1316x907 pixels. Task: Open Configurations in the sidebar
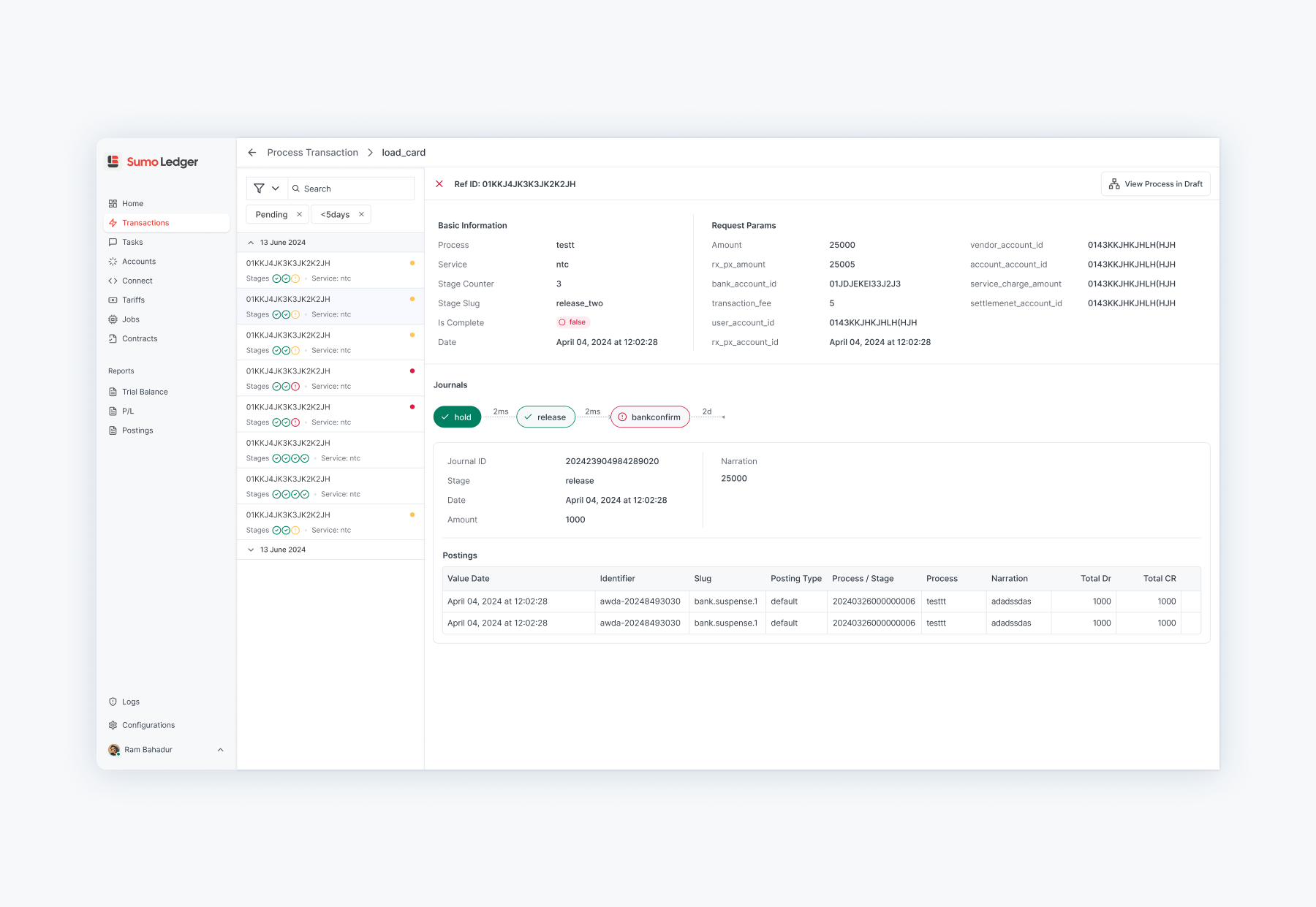[167, 726]
